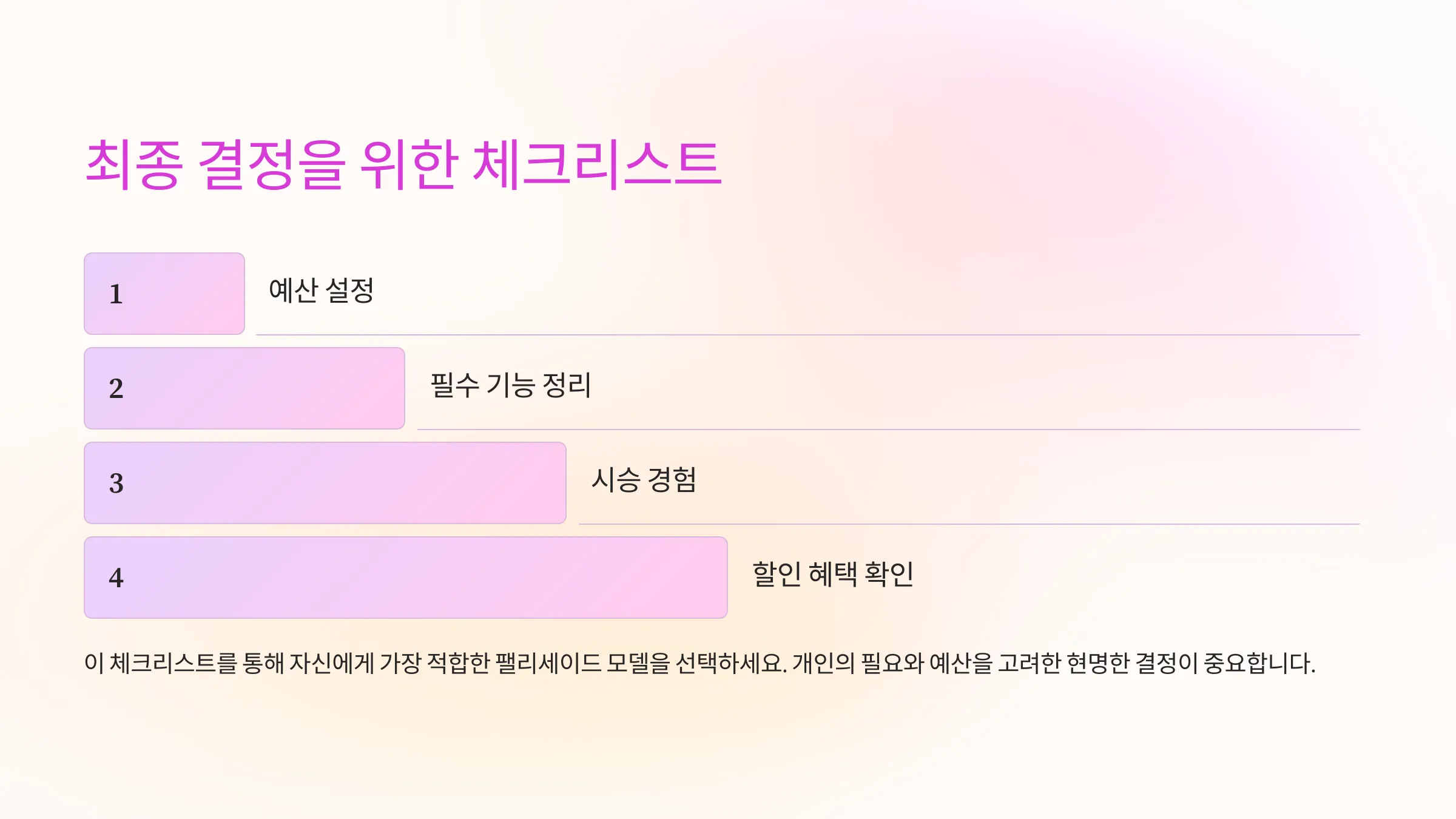This screenshot has width=1456, height=819.
Task: Click the pink right end of bar 4
Action: click(x=698, y=578)
